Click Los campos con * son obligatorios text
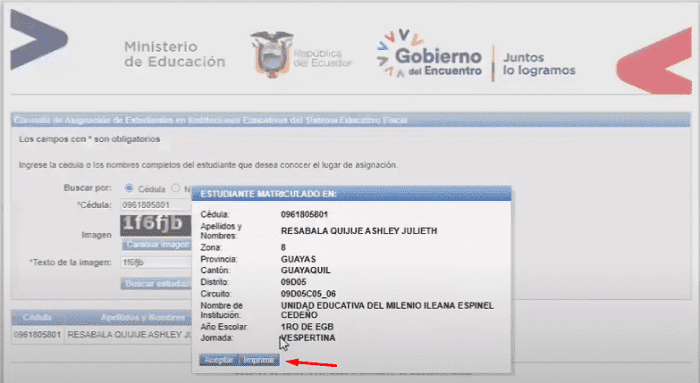 coord(89,139)
